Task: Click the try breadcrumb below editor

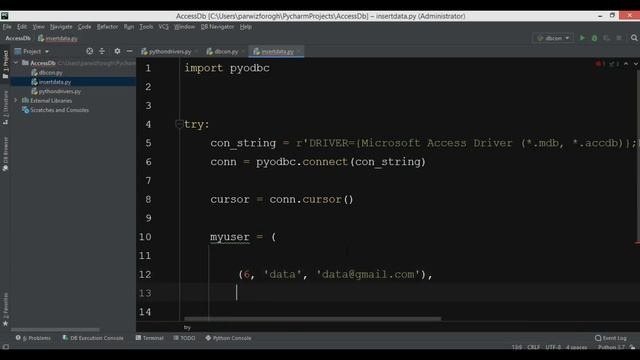Action: pyautogui.click(x=187, y=327)
